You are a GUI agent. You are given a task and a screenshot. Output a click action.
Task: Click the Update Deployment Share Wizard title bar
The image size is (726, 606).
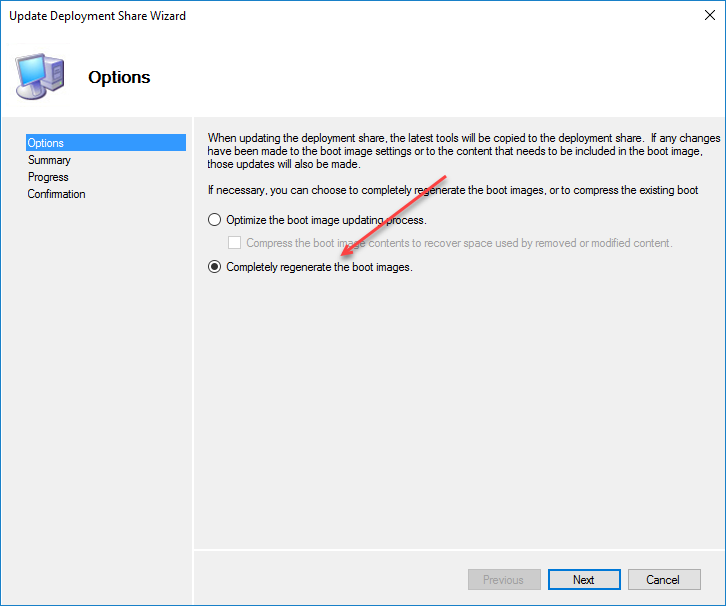[x=300, y=16]
